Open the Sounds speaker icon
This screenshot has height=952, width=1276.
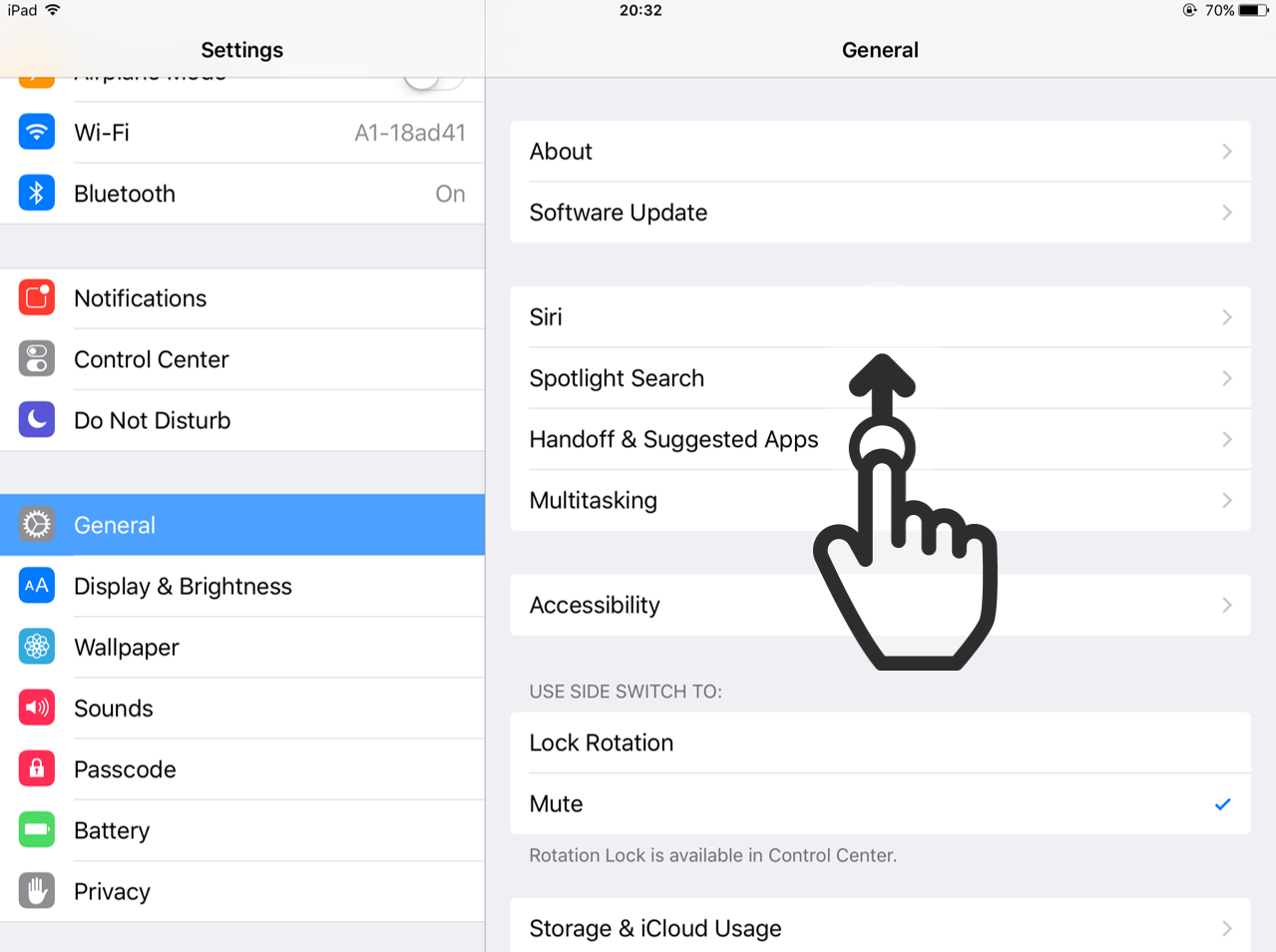37,708
